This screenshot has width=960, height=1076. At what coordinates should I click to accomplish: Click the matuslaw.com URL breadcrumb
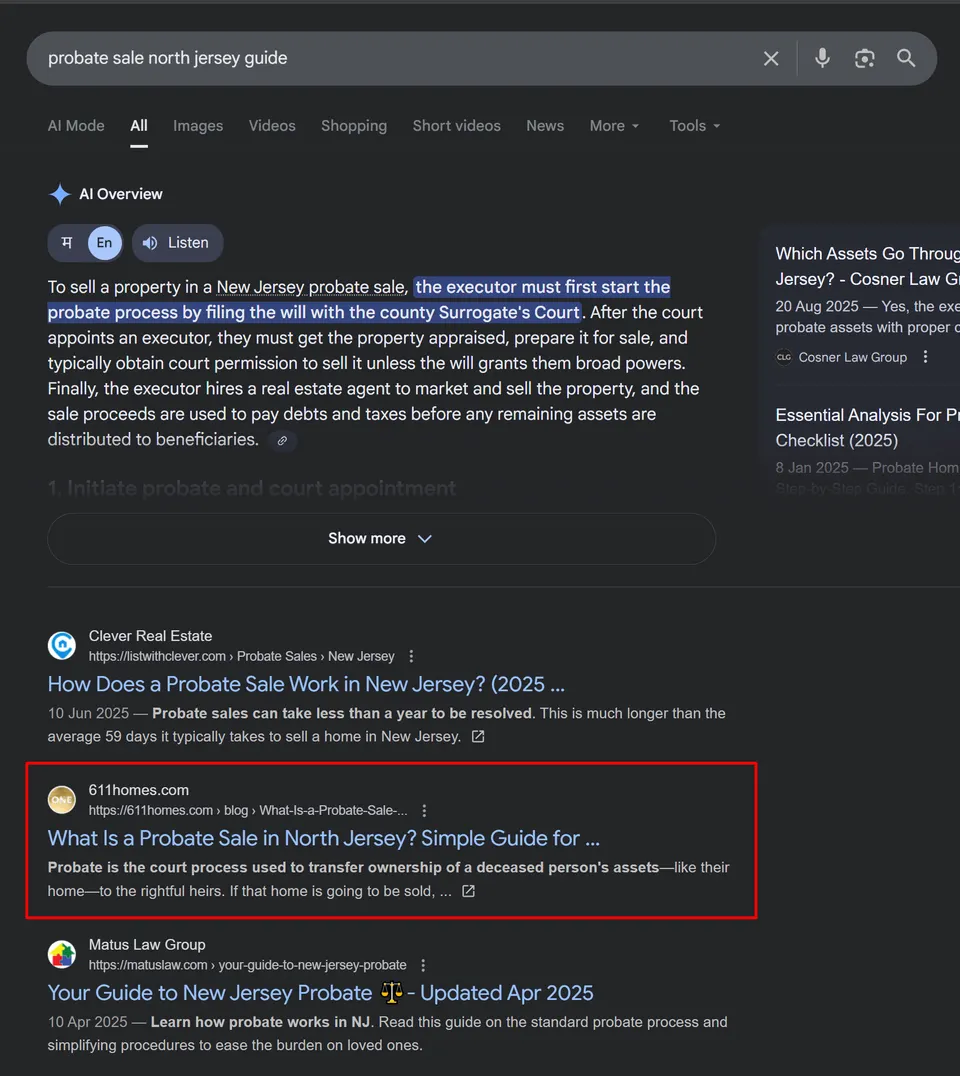(247, 966)
